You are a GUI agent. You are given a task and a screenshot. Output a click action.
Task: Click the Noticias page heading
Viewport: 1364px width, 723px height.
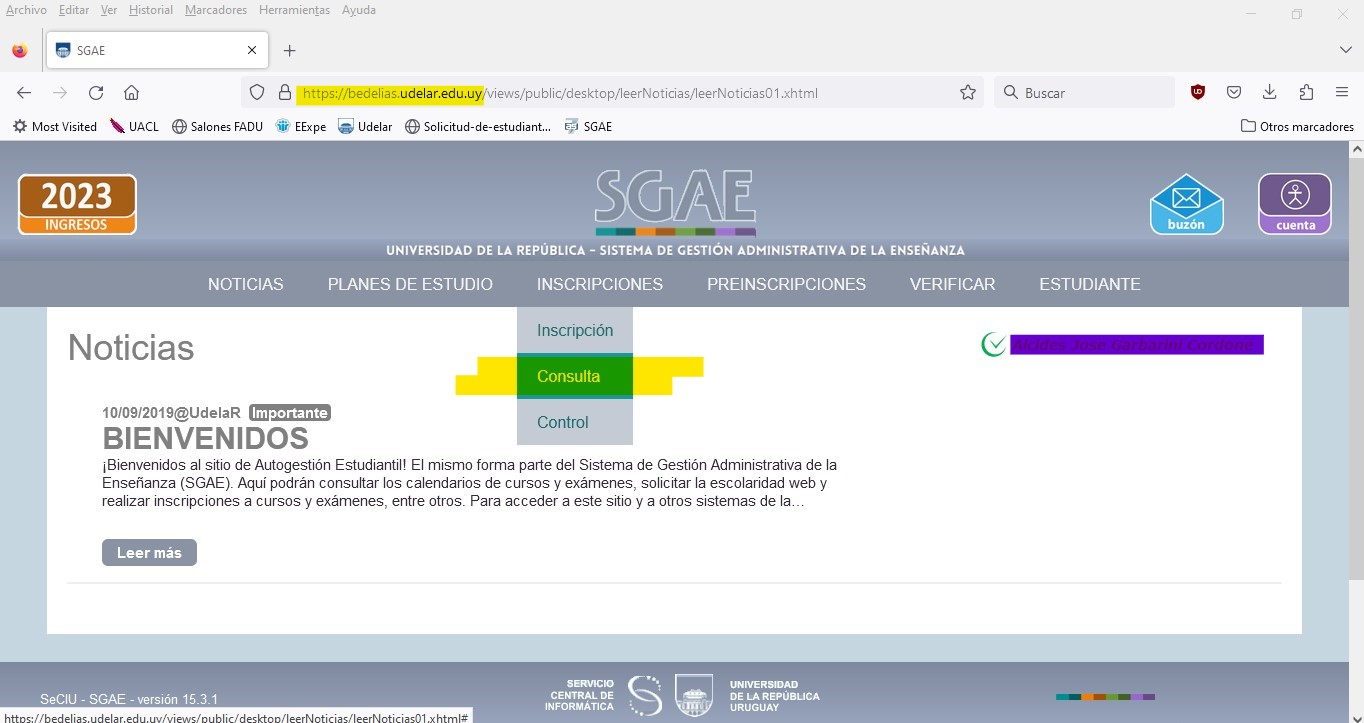pos(131,348)
